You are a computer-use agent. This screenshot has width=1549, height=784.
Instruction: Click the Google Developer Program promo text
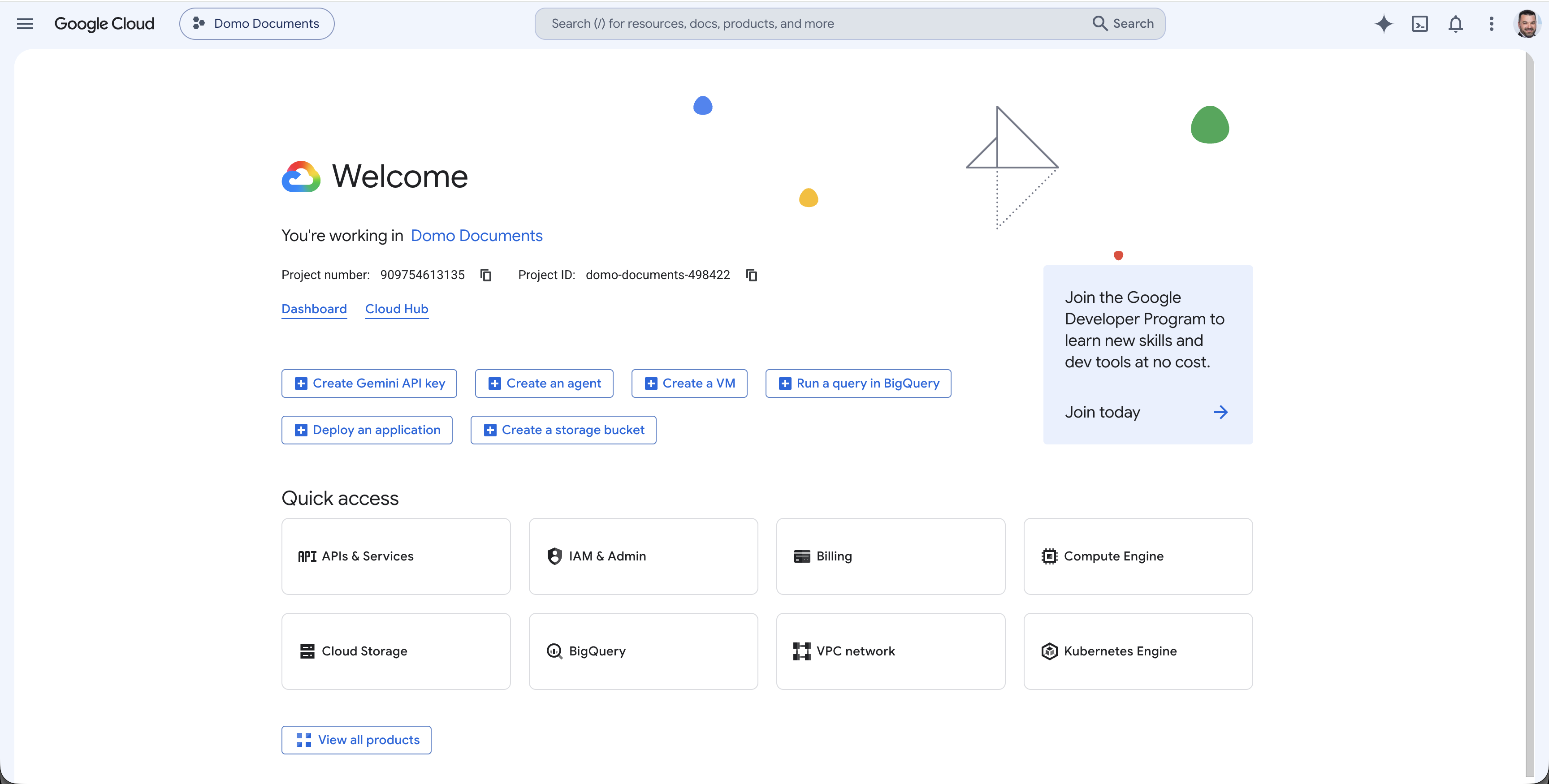(x=1145, y=329)
